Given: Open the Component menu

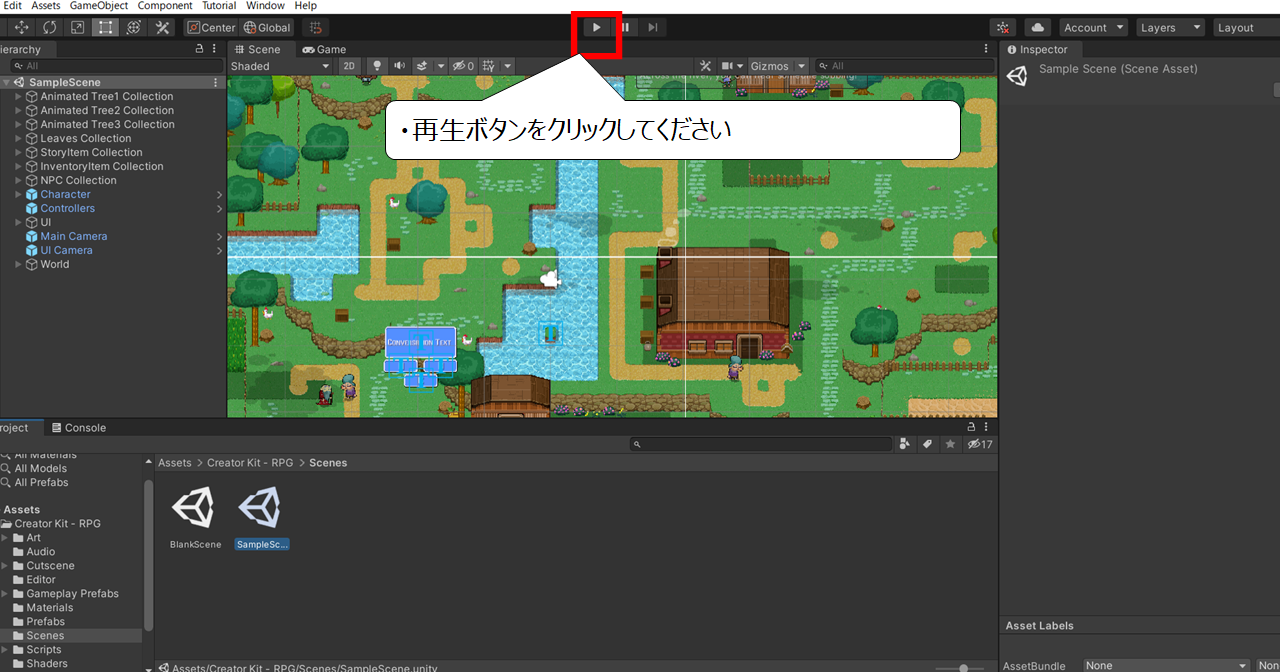Looking at the screenshot, I should click(x=165, y=6).
